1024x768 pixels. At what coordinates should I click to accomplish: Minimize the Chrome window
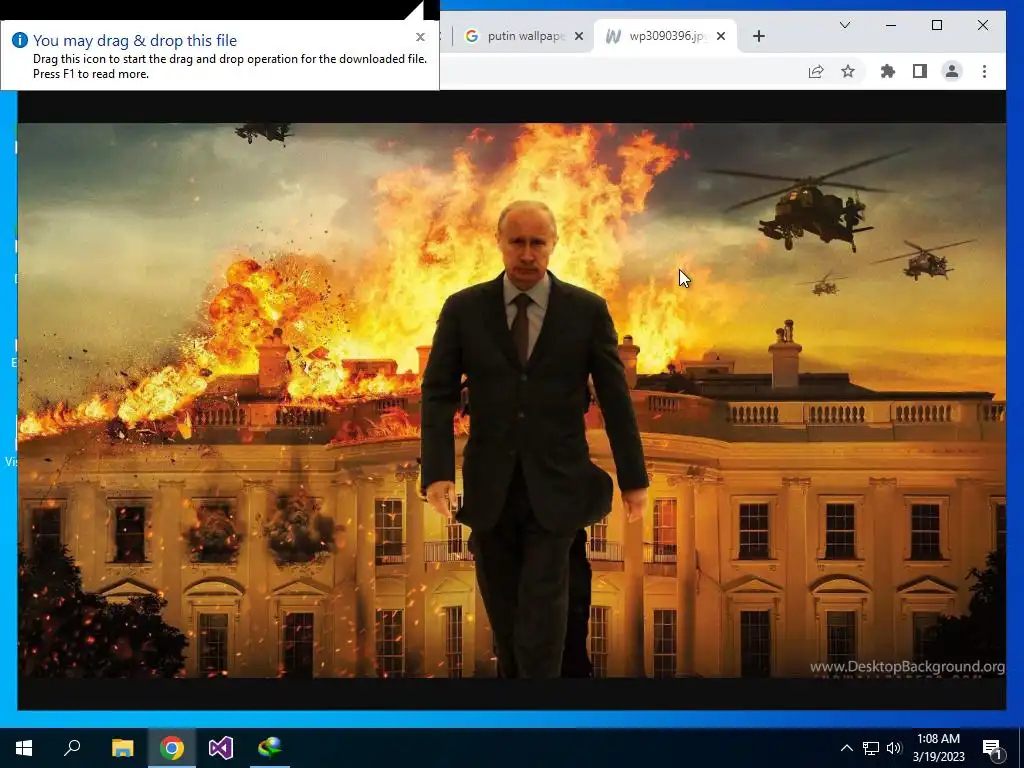(x=891, y=25)
